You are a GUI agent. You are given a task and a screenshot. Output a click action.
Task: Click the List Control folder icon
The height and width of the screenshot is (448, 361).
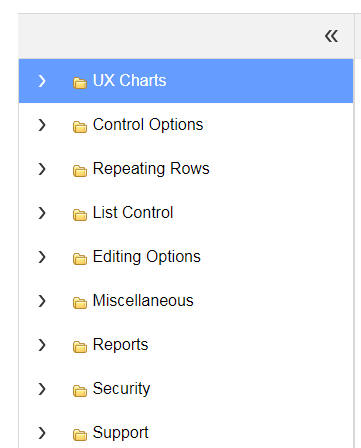(x=80, y=215)
